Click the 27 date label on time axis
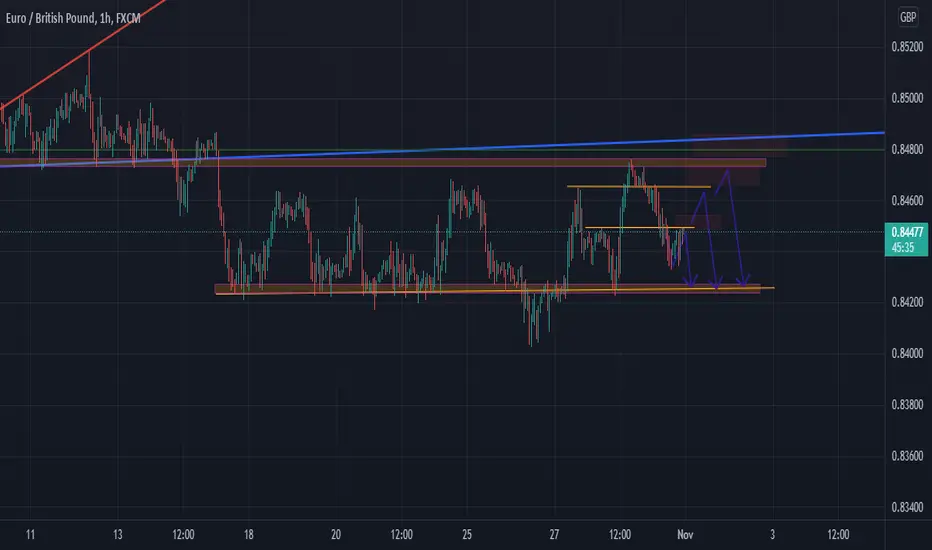This screenshot has height=550, width=932. (x=554, y=535)
